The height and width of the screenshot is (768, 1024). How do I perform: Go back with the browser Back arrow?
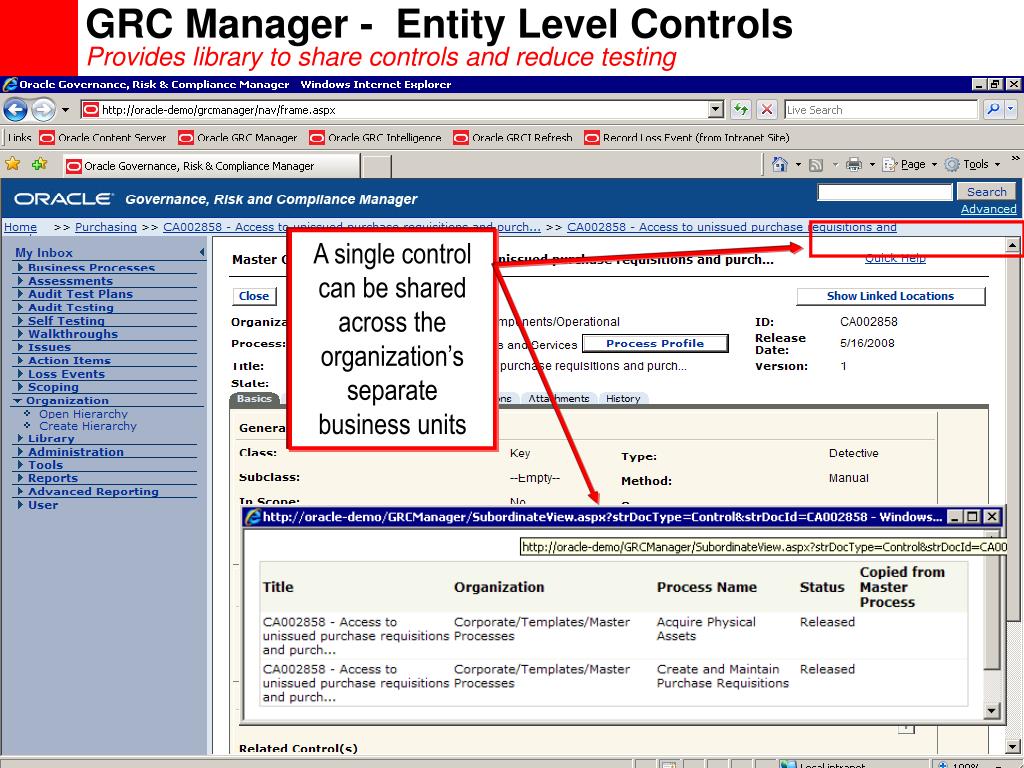(x=16, y=110)
